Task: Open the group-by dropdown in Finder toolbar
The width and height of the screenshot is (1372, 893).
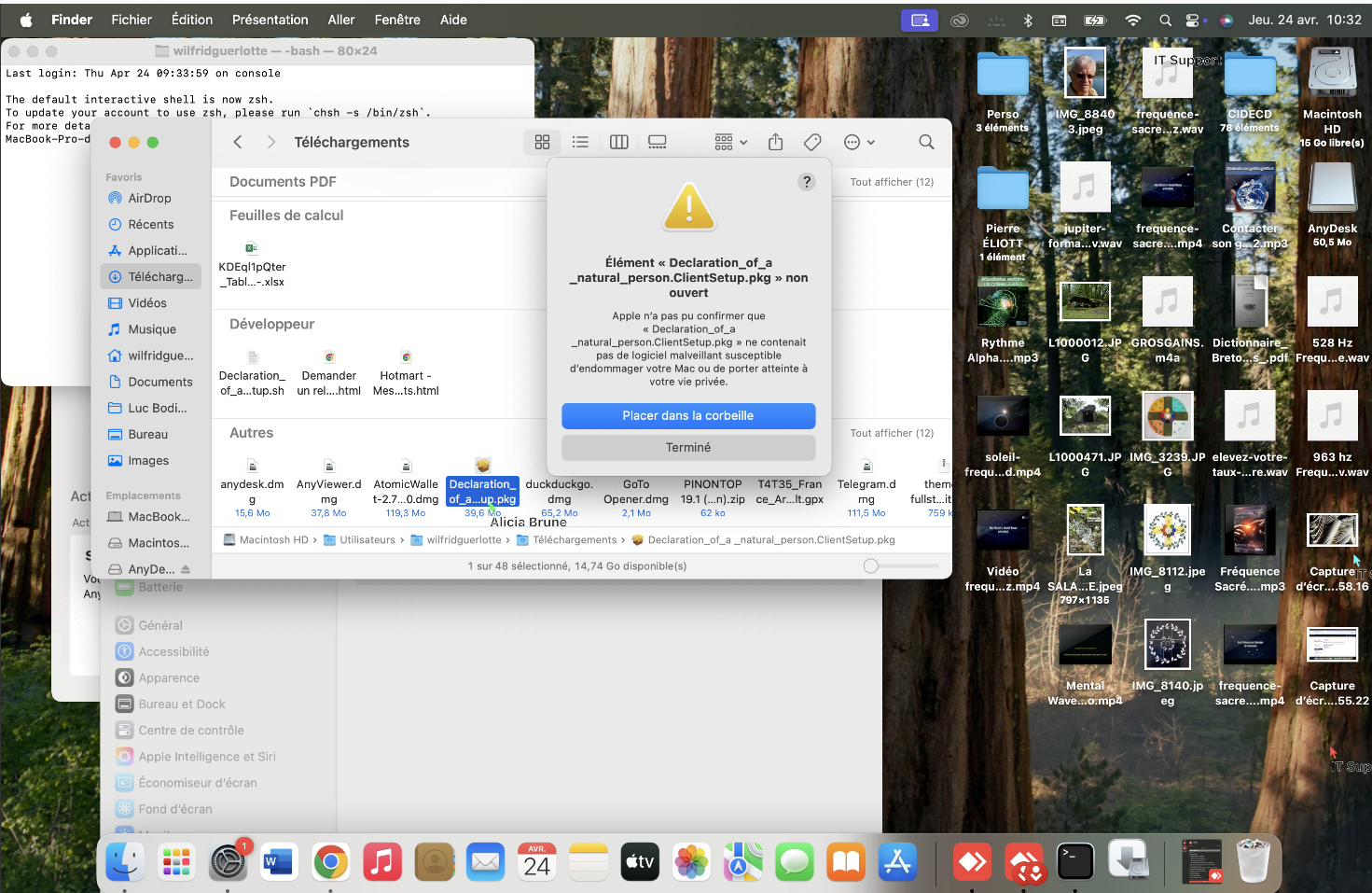Action: coord(730,142)
